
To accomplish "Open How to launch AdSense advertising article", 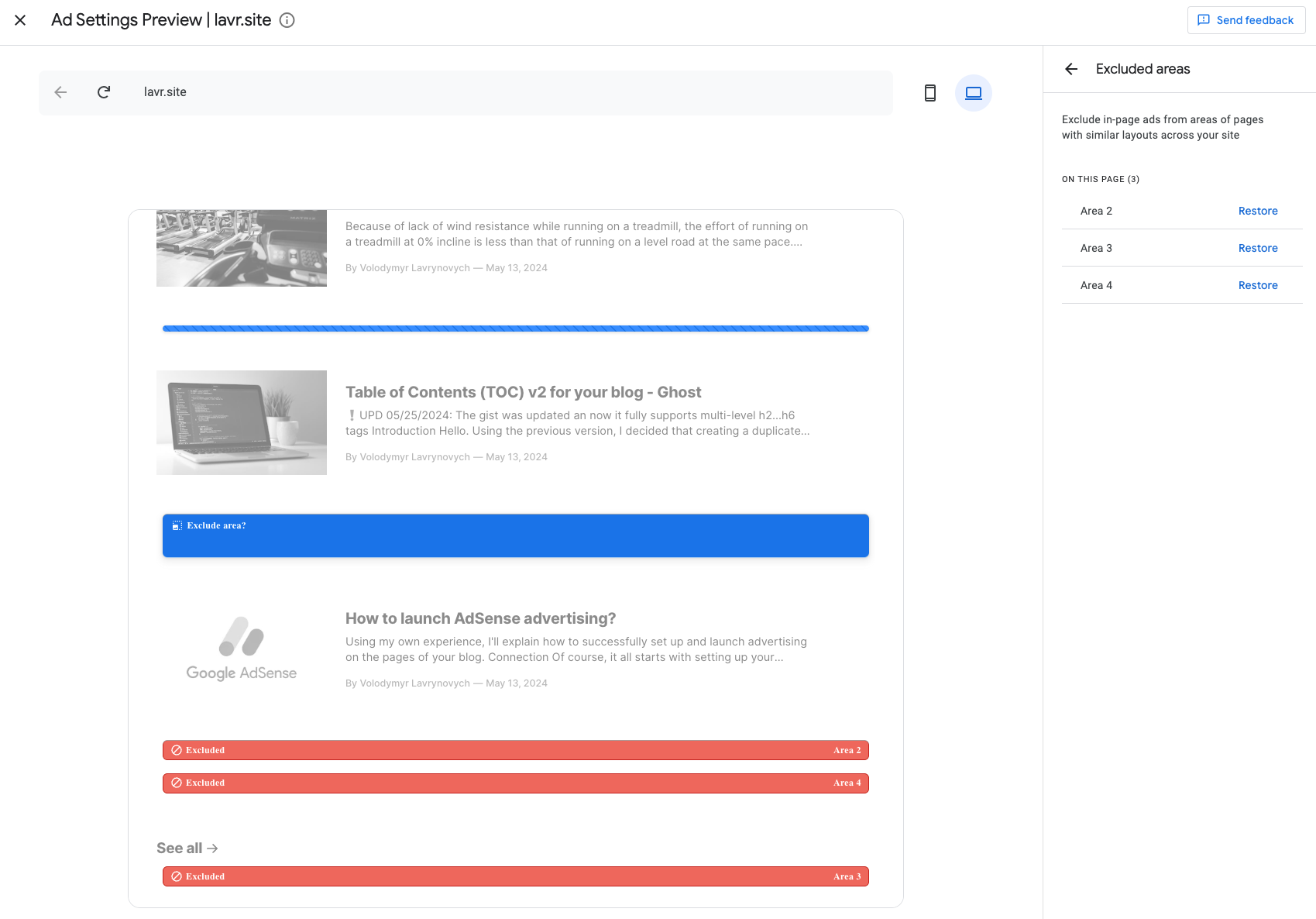I will (x=480, y=618).
